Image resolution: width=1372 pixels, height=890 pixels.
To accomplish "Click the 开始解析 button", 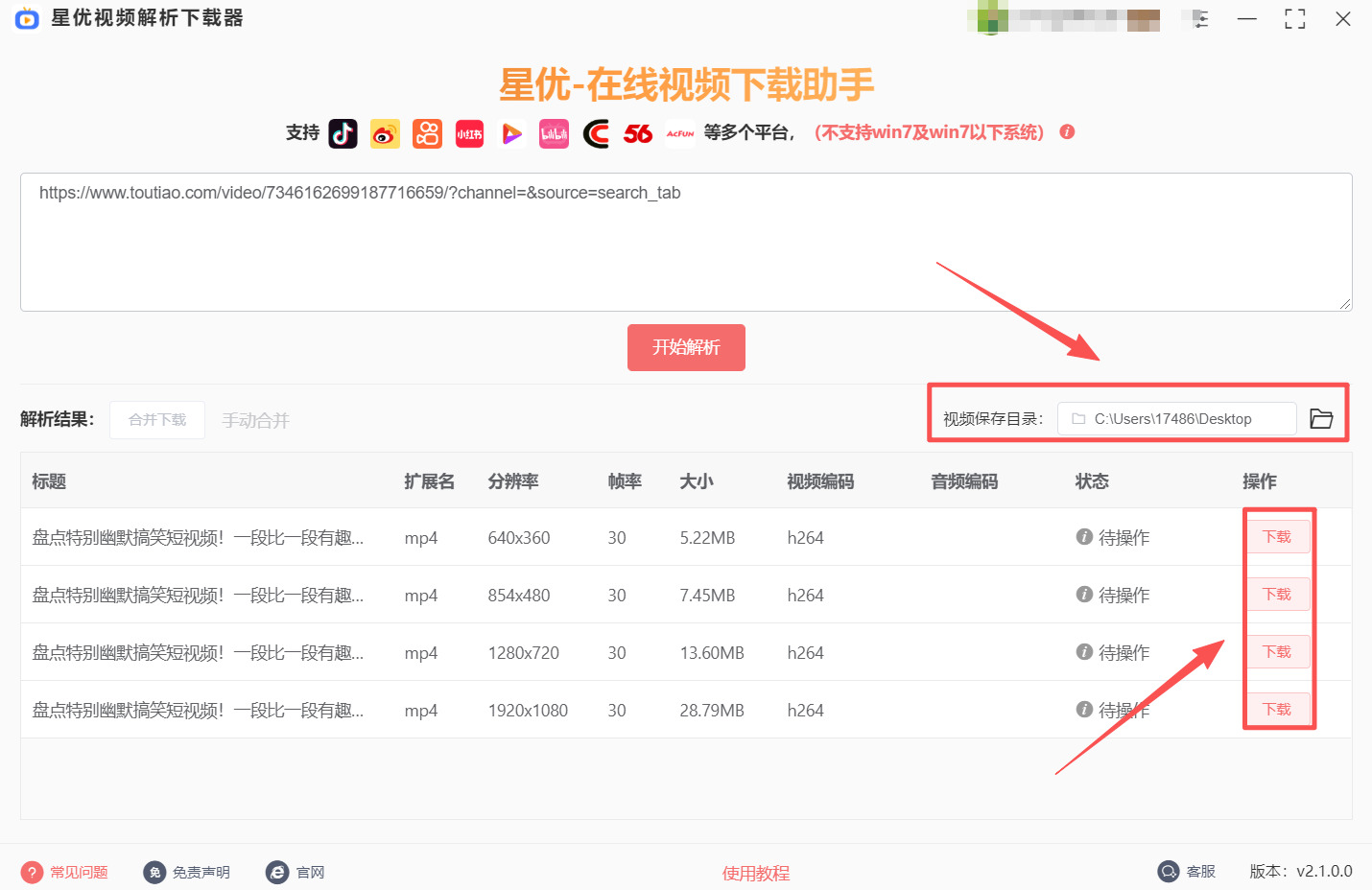I will [686, 347].
